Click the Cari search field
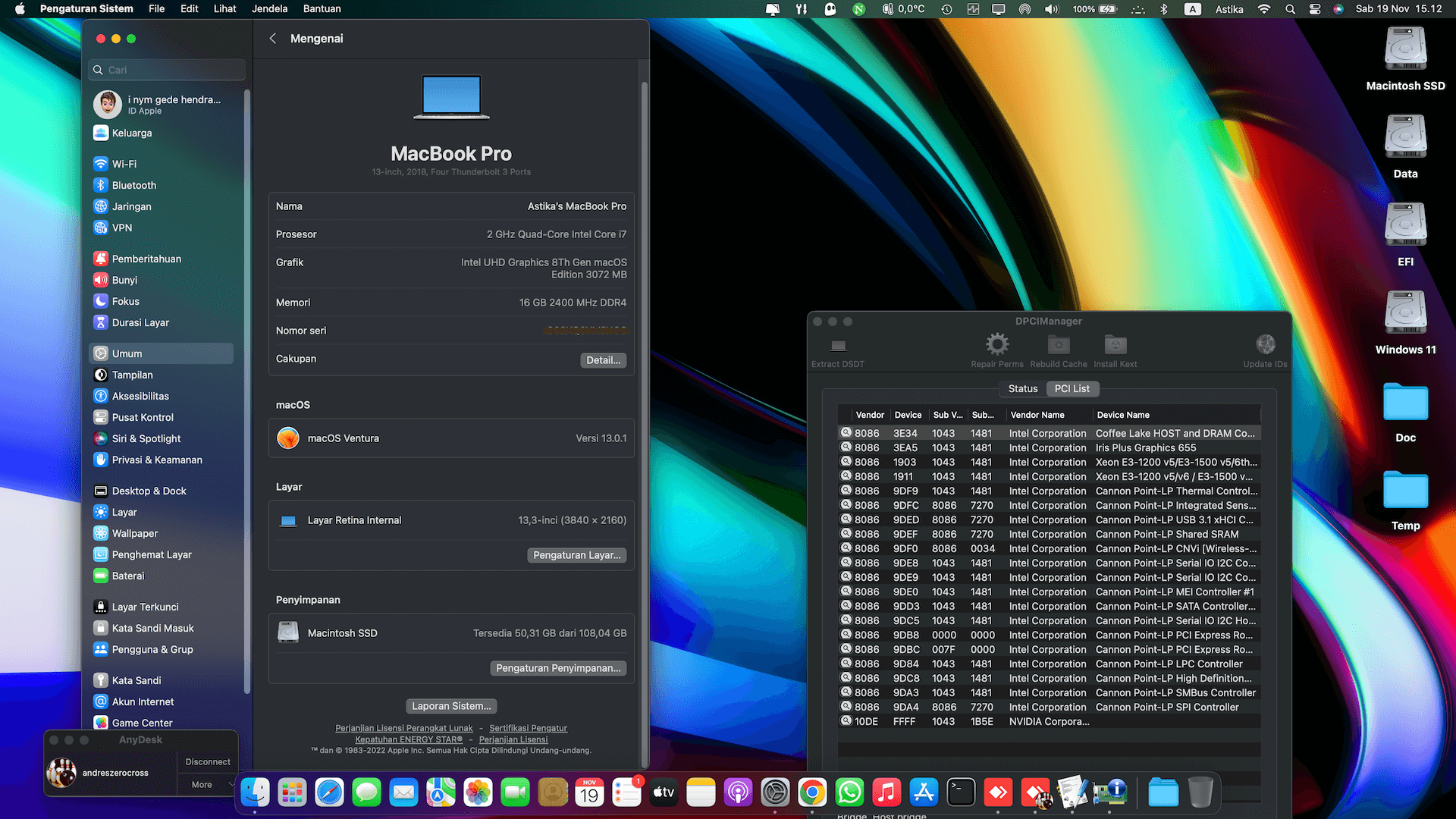 tap(167, 70)
